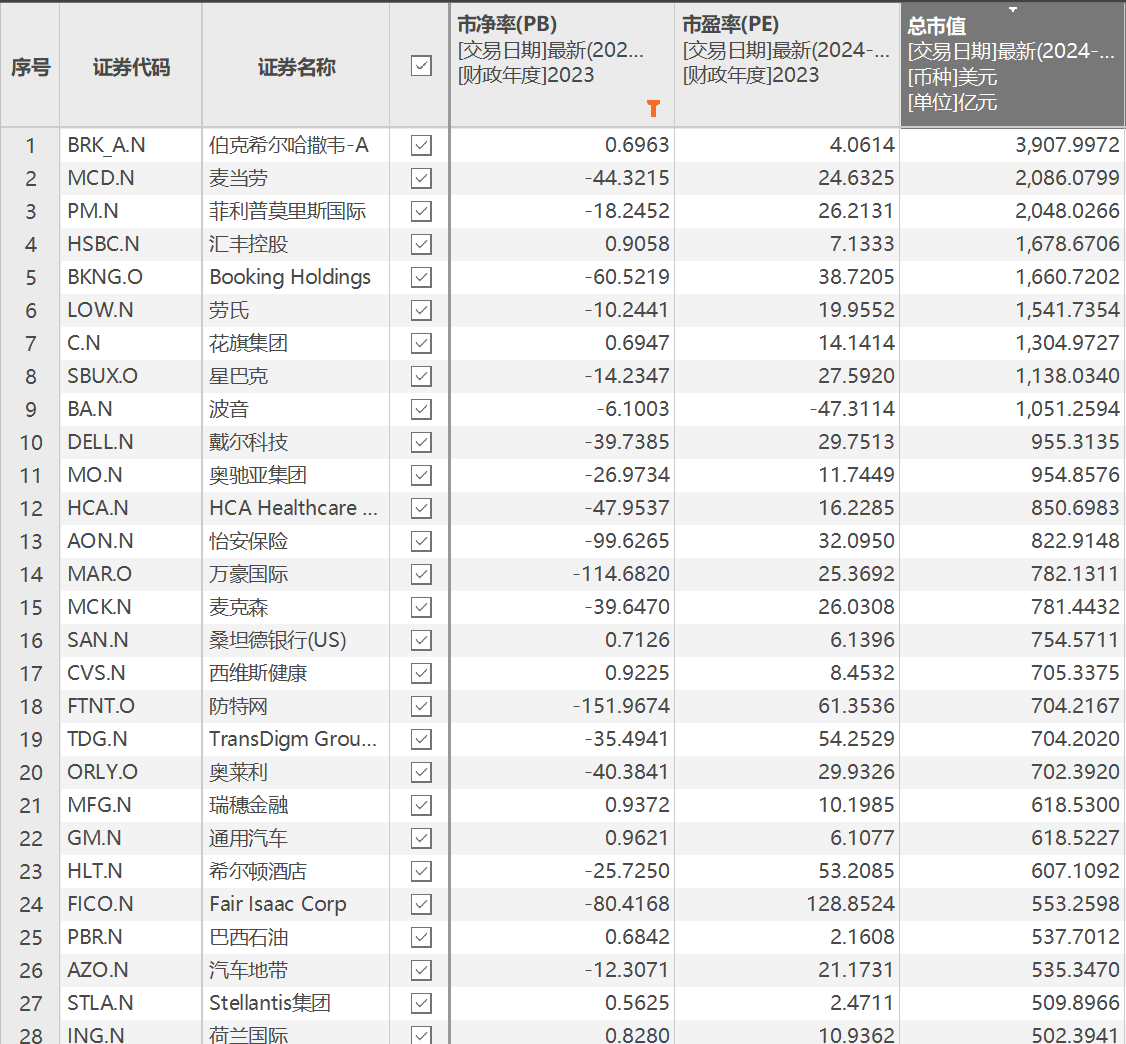Toggle checkbox for LOW.N row
The height and width of the screenshot is (1044, 1126).
[x=422, y=310]
